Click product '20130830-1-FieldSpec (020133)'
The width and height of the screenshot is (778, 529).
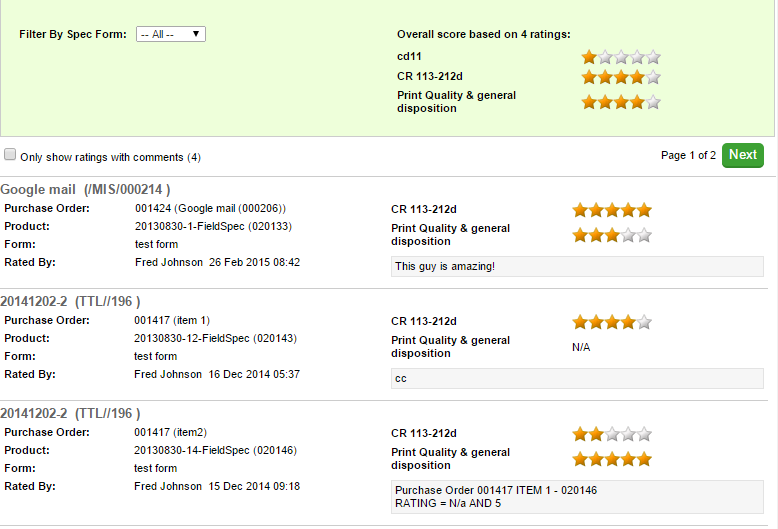(213, 226)
